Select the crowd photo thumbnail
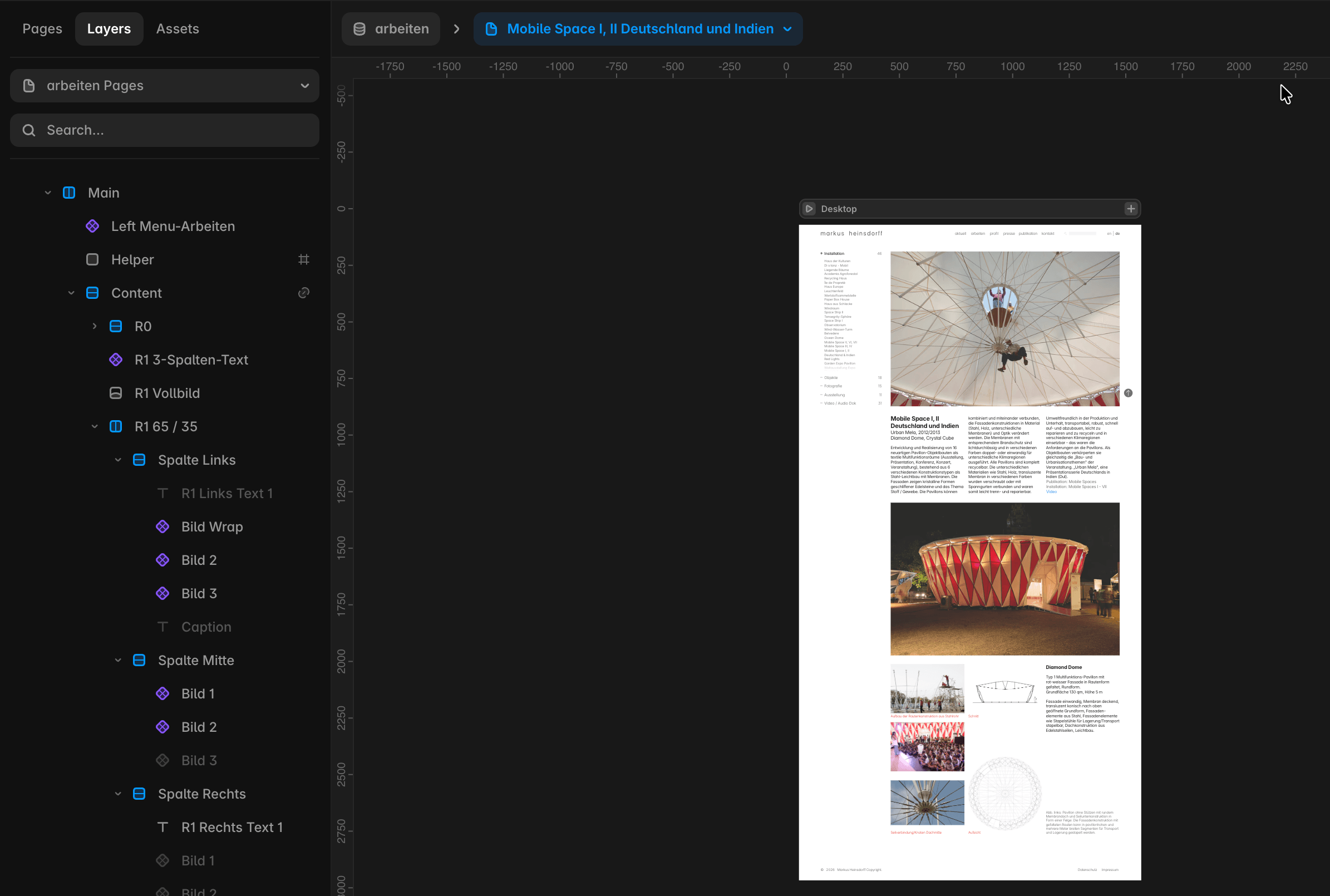 click(927, 747)
